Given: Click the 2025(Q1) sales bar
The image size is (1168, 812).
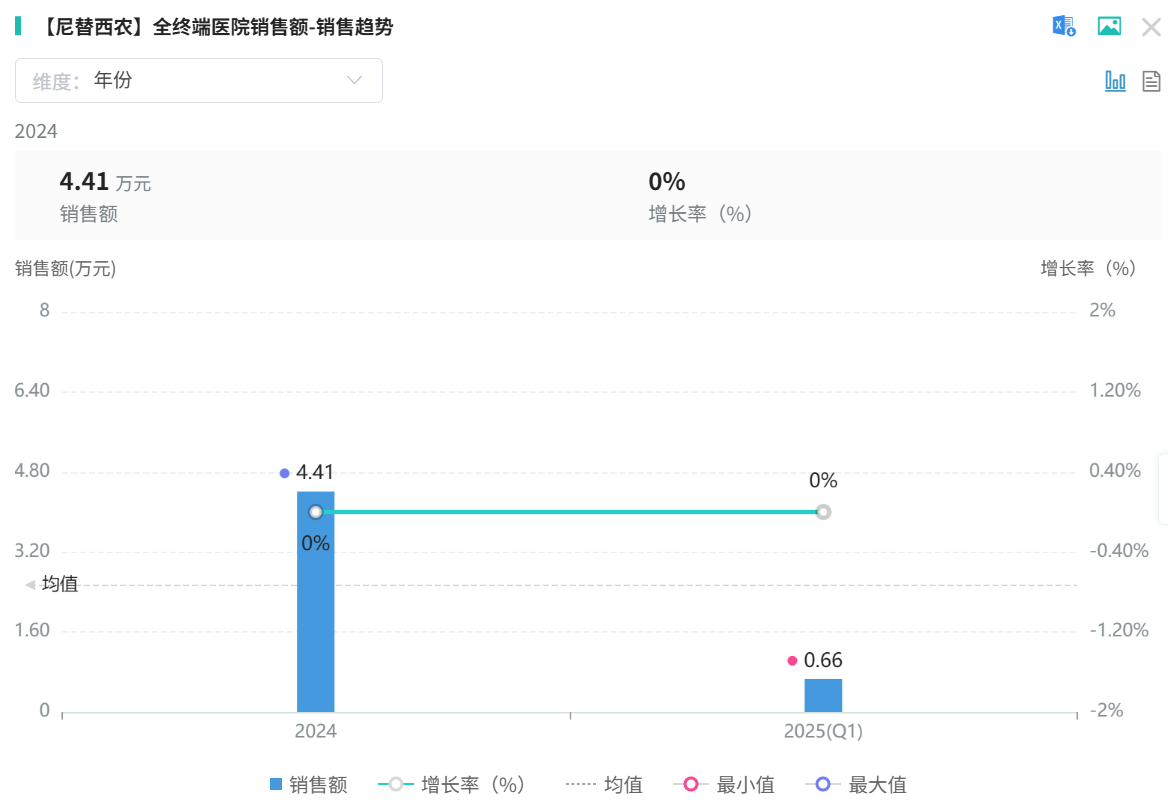Looking at the screenshot, I should [823, 696].
